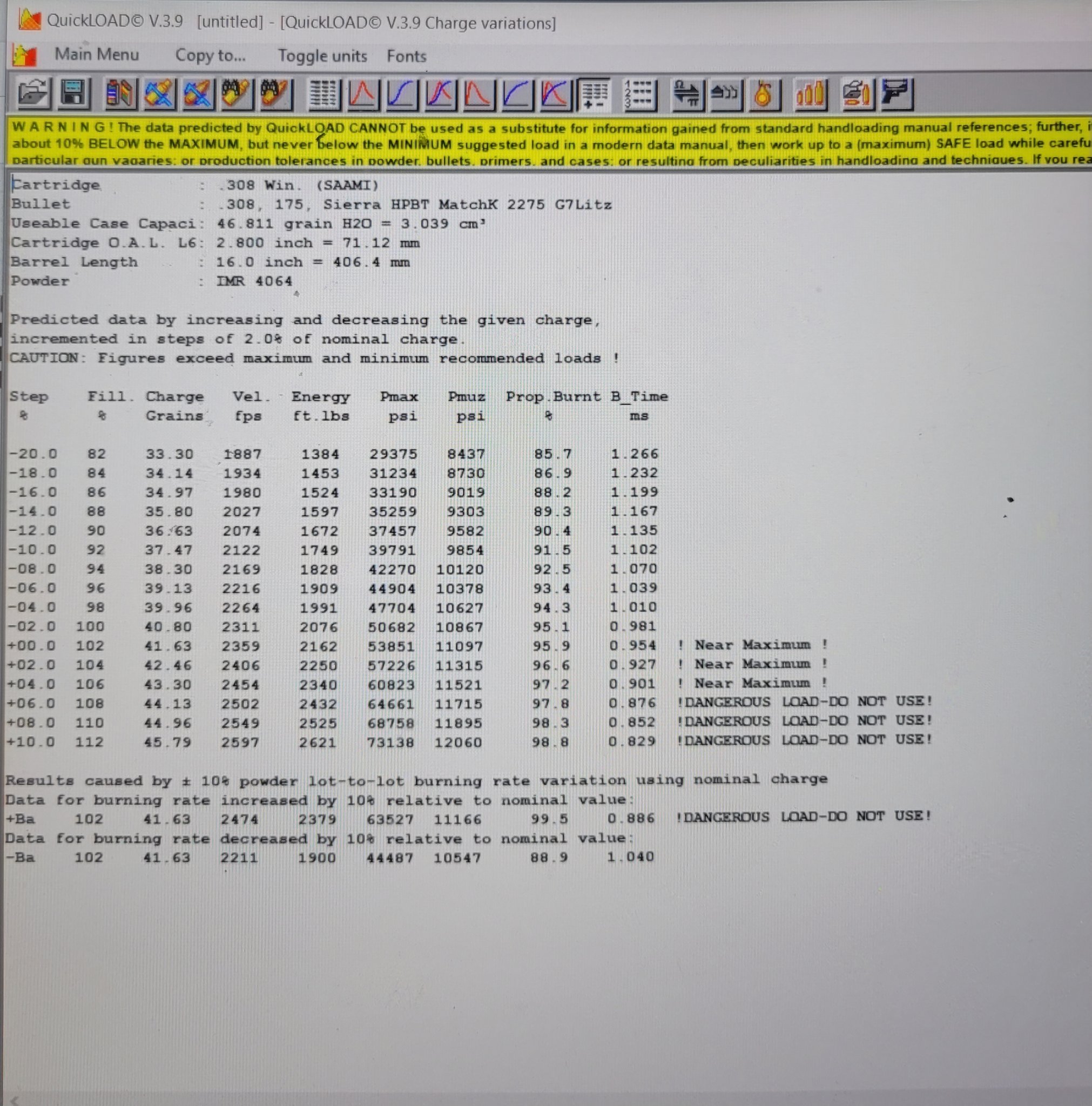Viewport: 1092px width, 1106px height.
Task: Click the 'Prop.Burnt' column header
Action: tap(553, 397)
